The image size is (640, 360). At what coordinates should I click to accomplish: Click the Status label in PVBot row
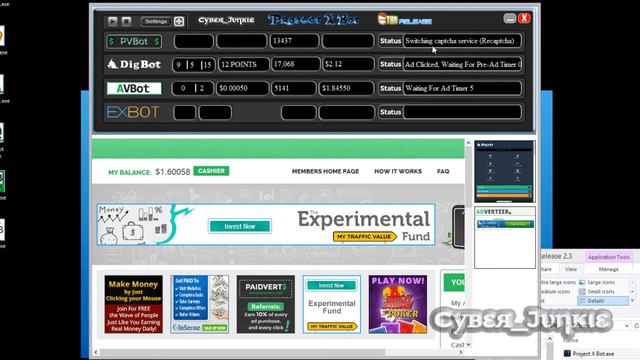(391, 41)
